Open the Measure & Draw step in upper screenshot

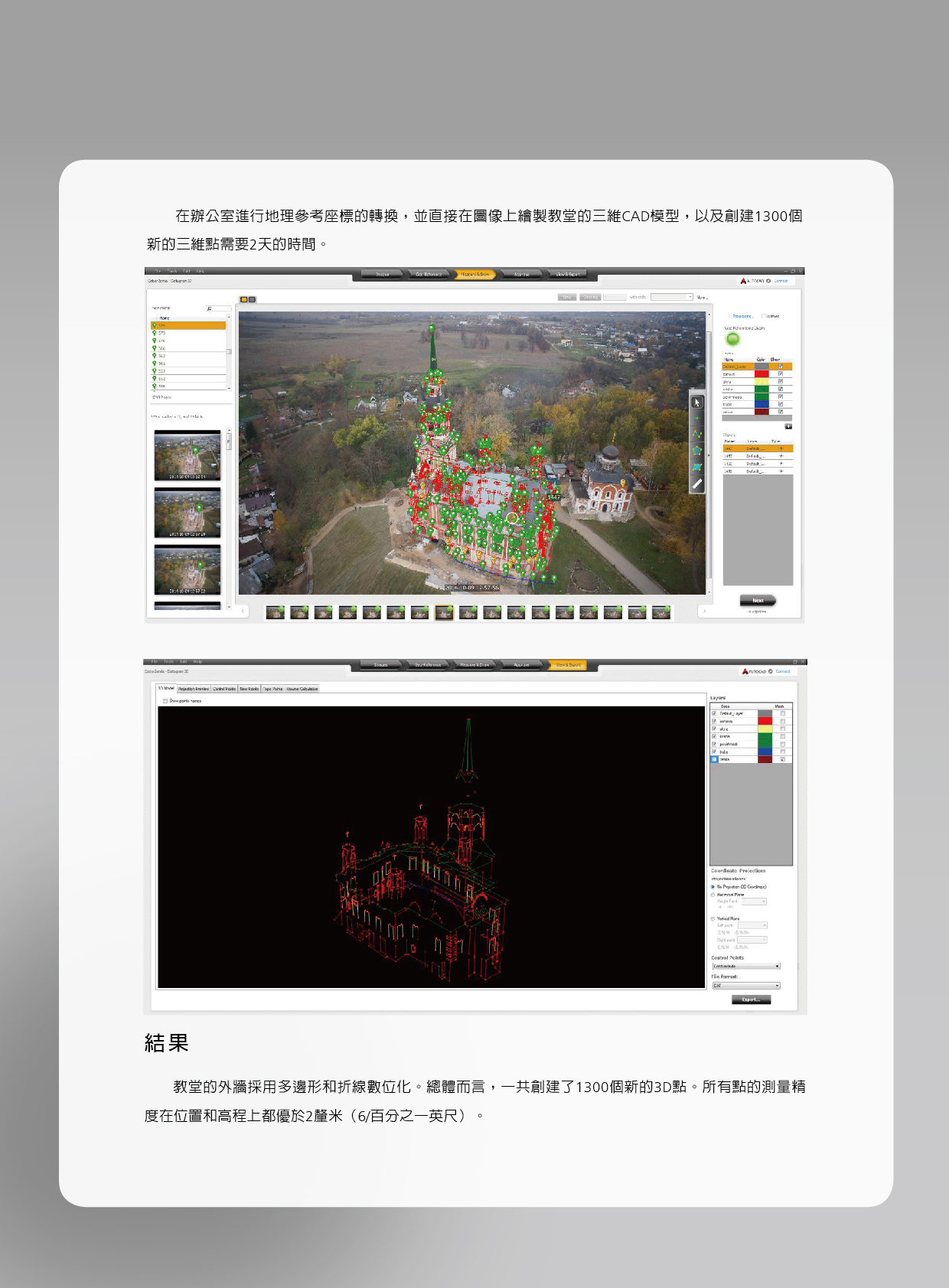pos(475,274)
